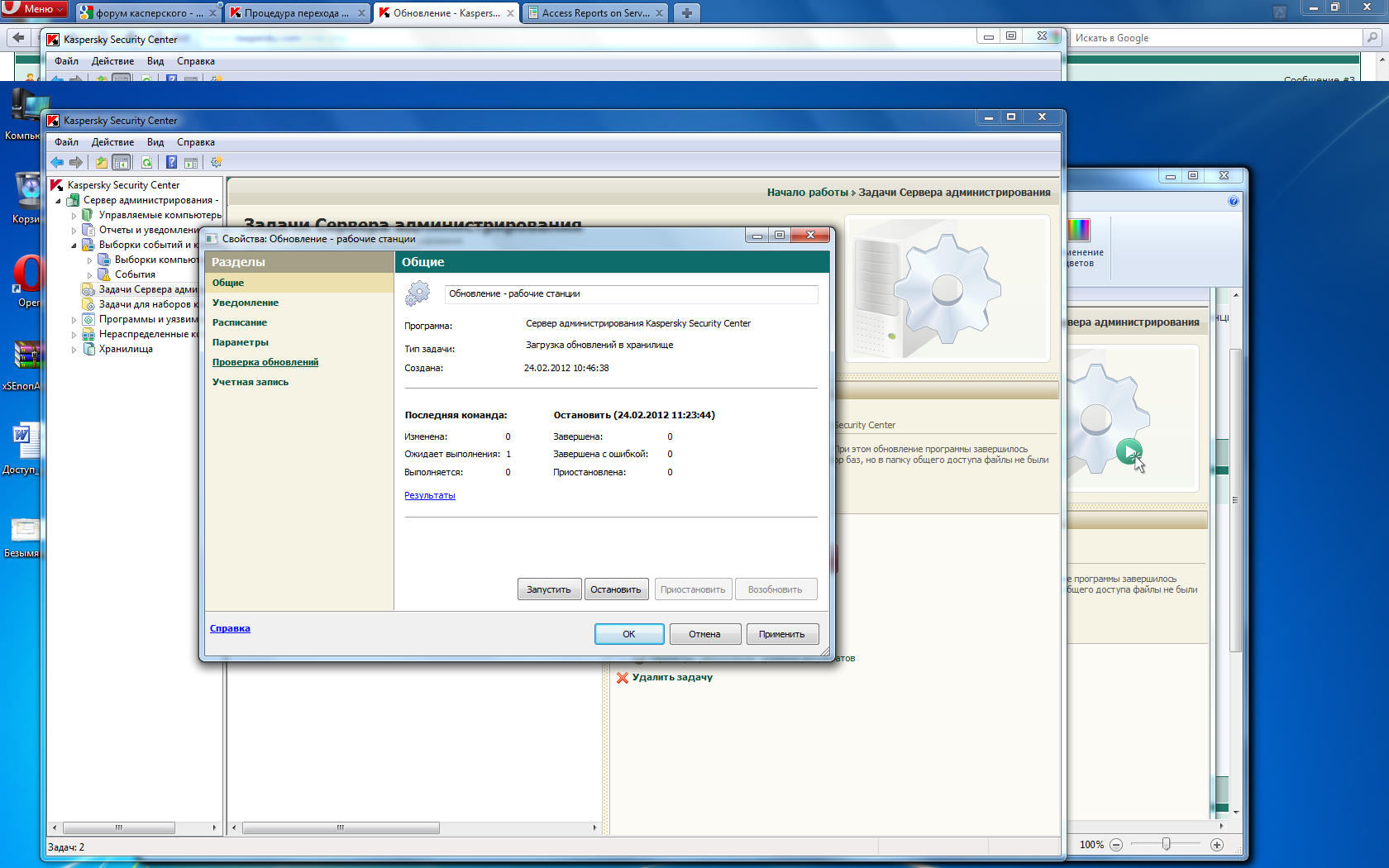Click the gear with sun toolbar icon
Screen dimensions: 1389x868
point(217,162)
